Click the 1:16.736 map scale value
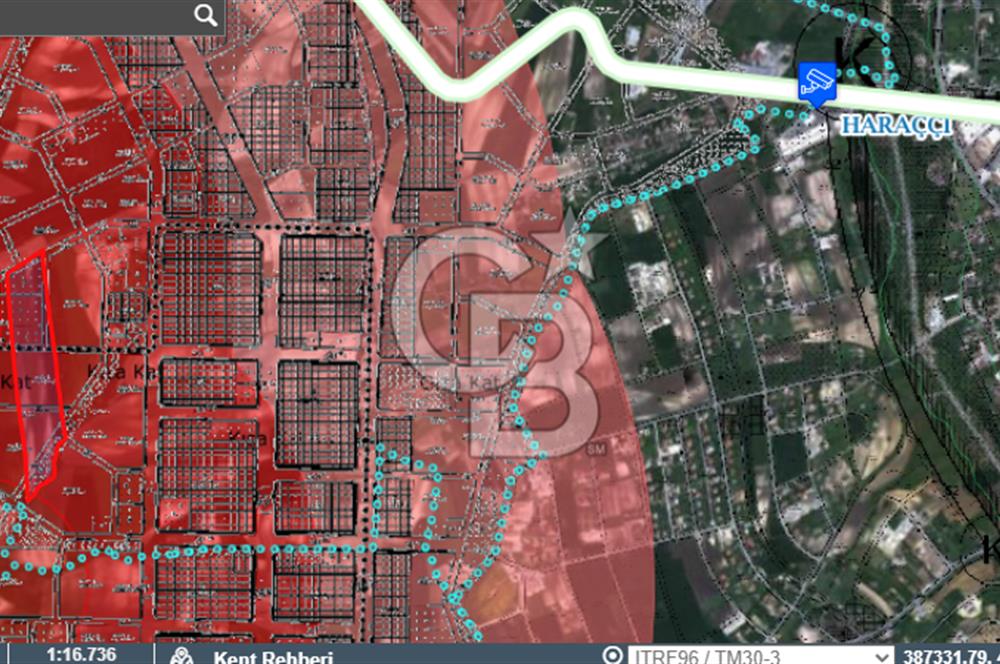Screen dimensions: 1000x664 click(82, 655)
